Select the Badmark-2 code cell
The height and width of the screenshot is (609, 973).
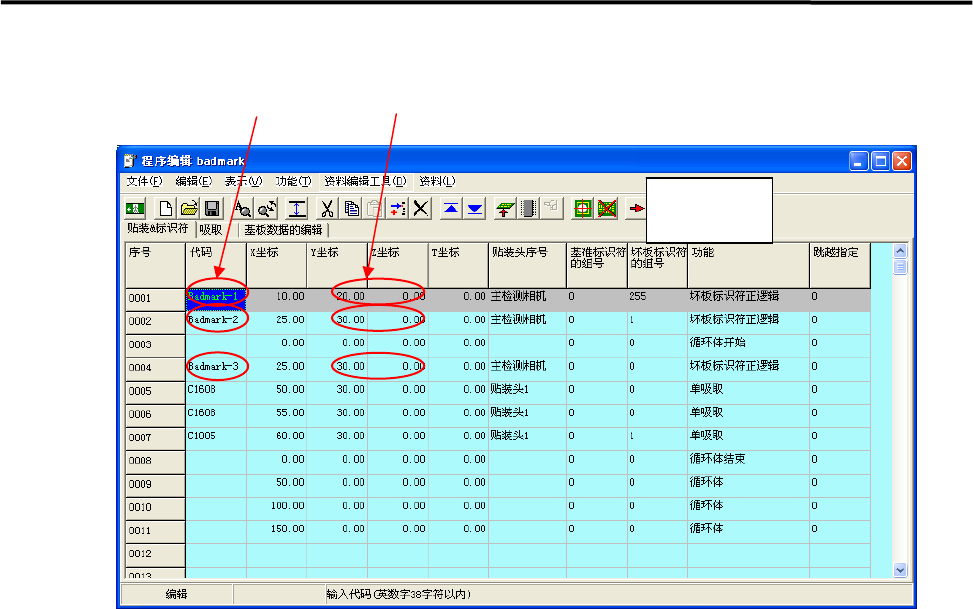[x=216, y=320]
